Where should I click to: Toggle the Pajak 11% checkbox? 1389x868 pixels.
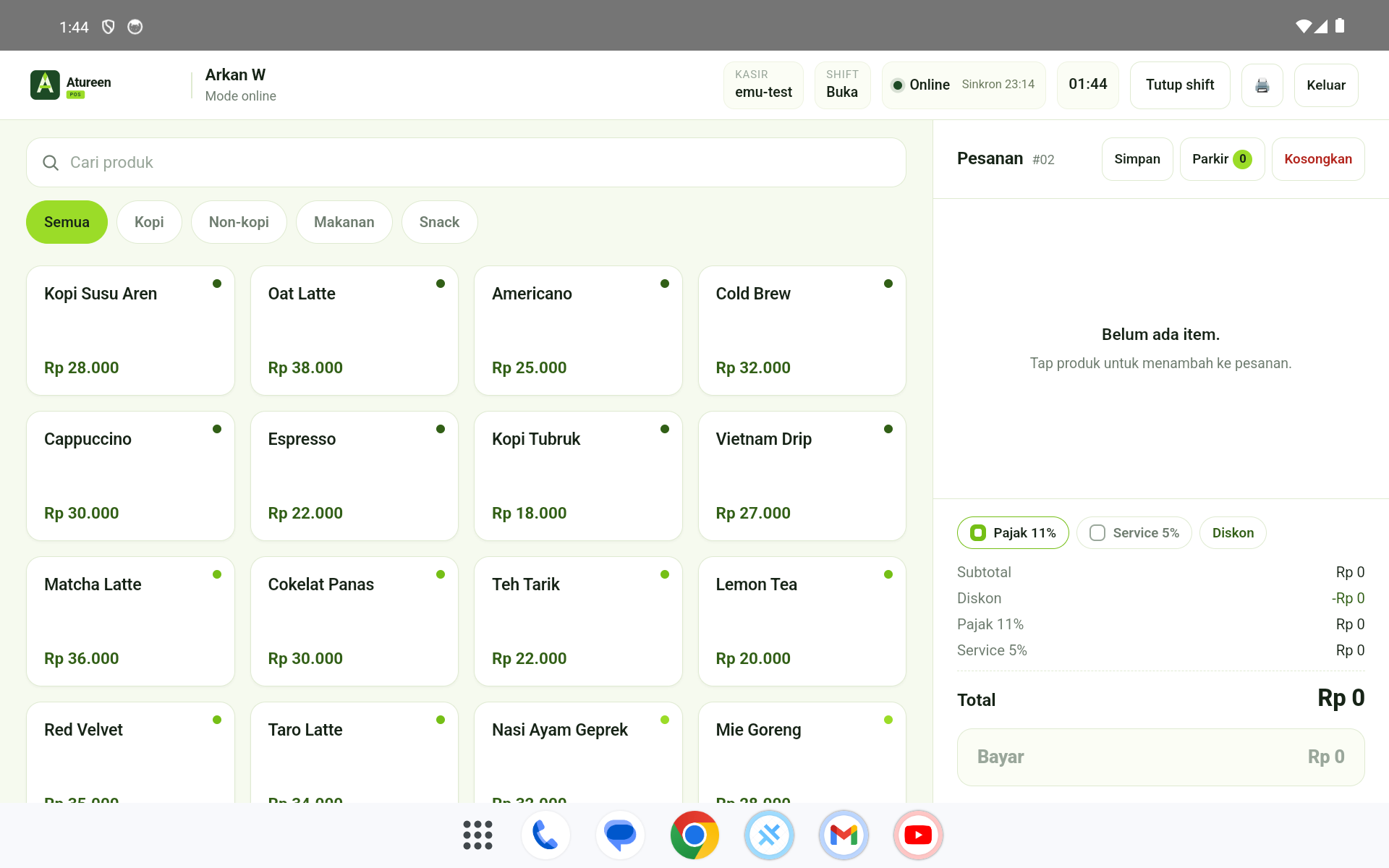tap(1013, 533)
